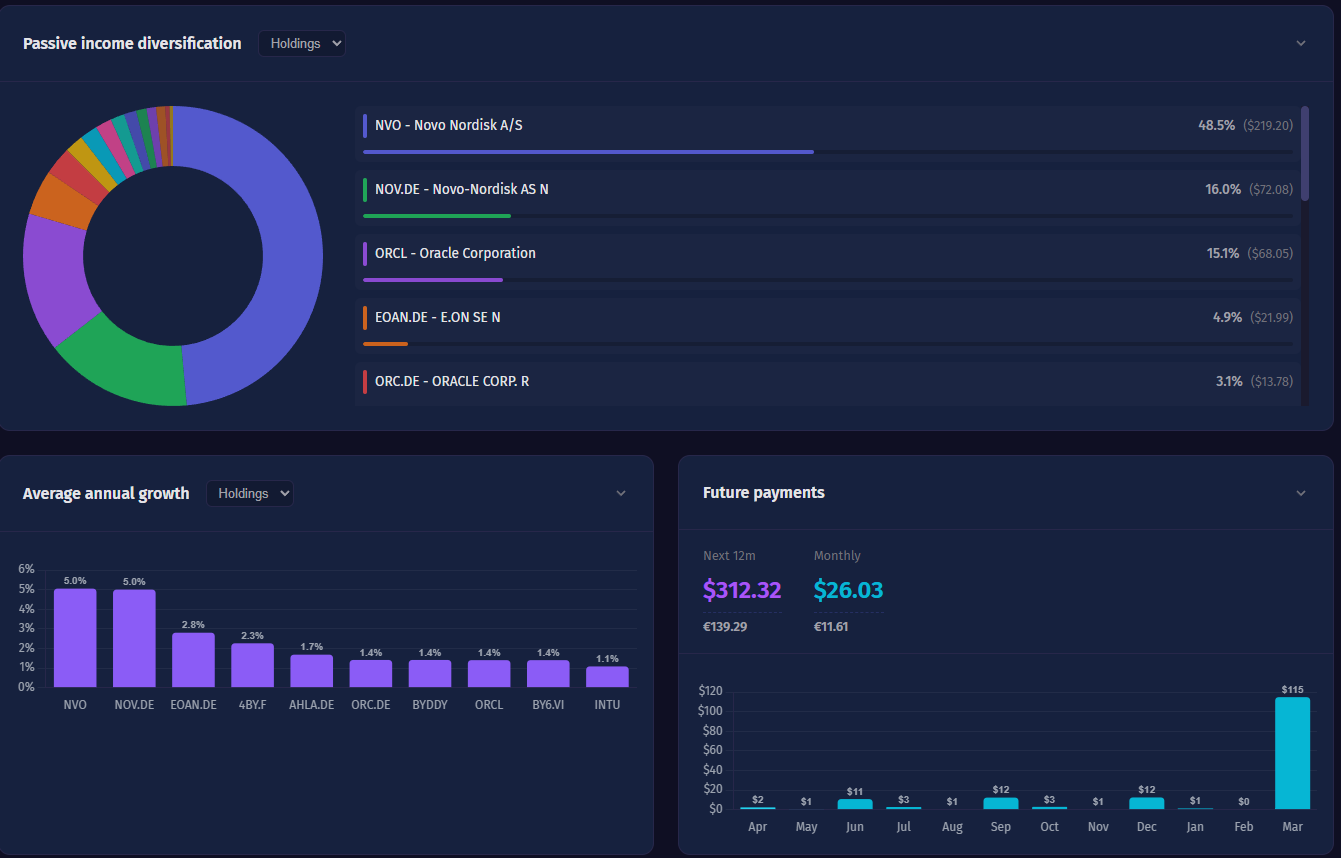This screenshot has height=858, width=1341.
Task: Collapse the Average annual growth panel
Action: [621, 493]
